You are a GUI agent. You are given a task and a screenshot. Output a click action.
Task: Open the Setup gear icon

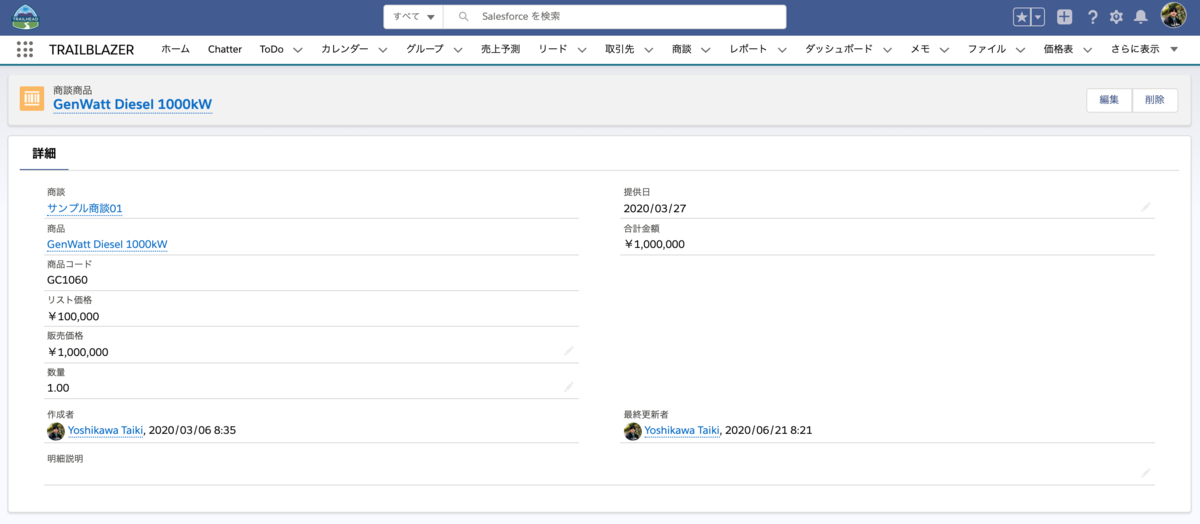click(1116, 17)
